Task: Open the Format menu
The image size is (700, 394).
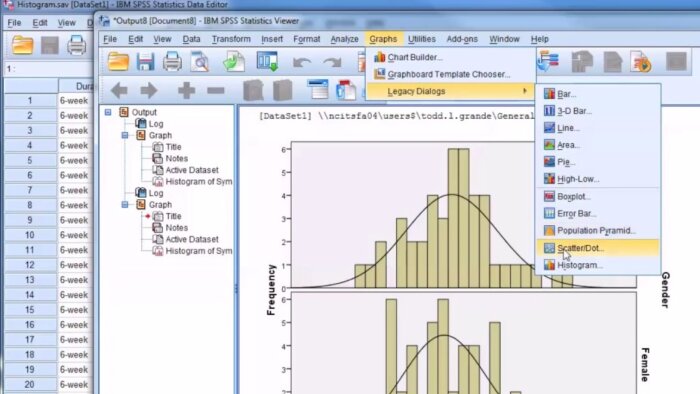Action: tap(307, 39)
